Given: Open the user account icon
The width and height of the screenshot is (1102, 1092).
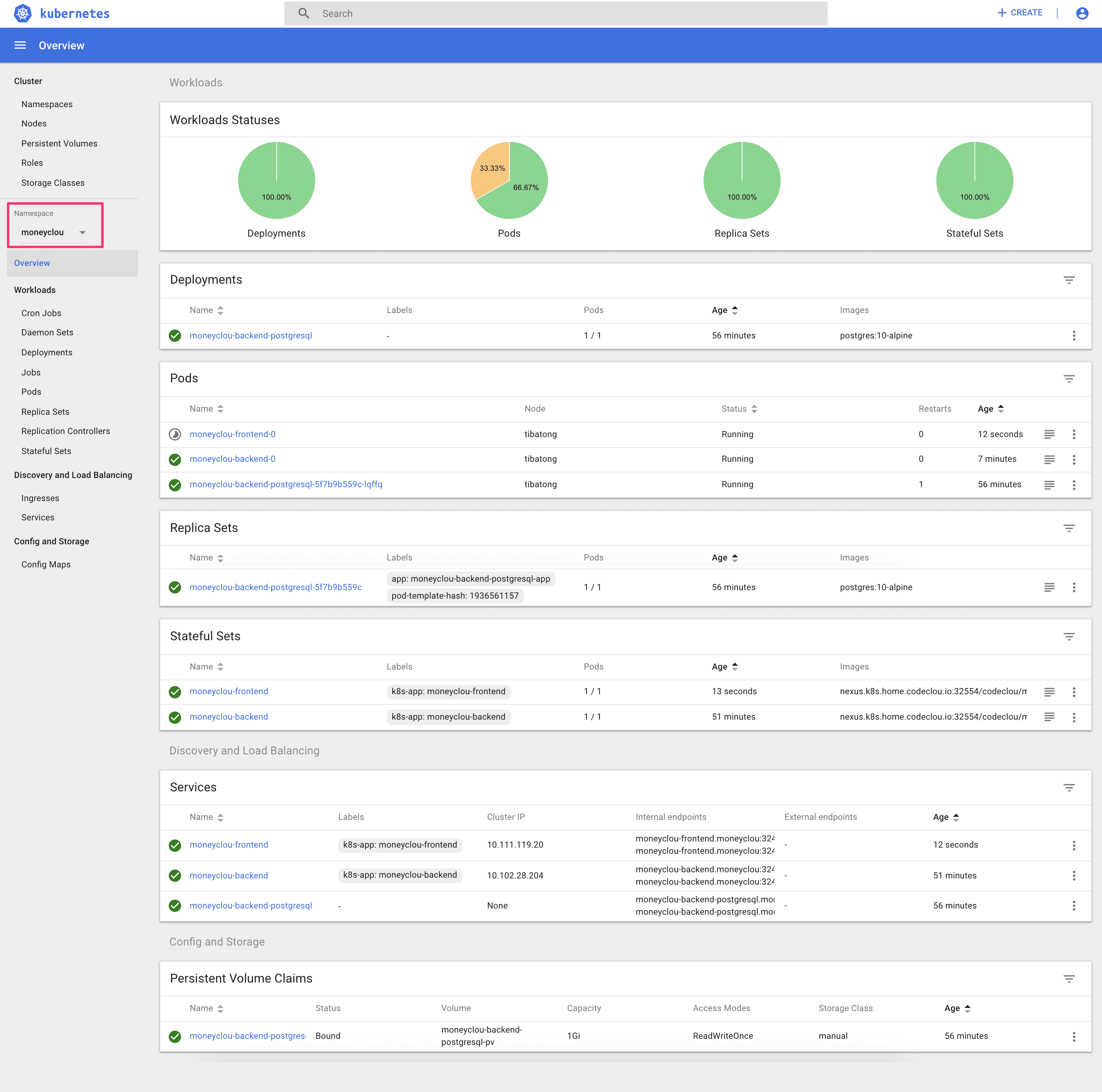Looking at the screenshot, I should (x=1082, y=13).
